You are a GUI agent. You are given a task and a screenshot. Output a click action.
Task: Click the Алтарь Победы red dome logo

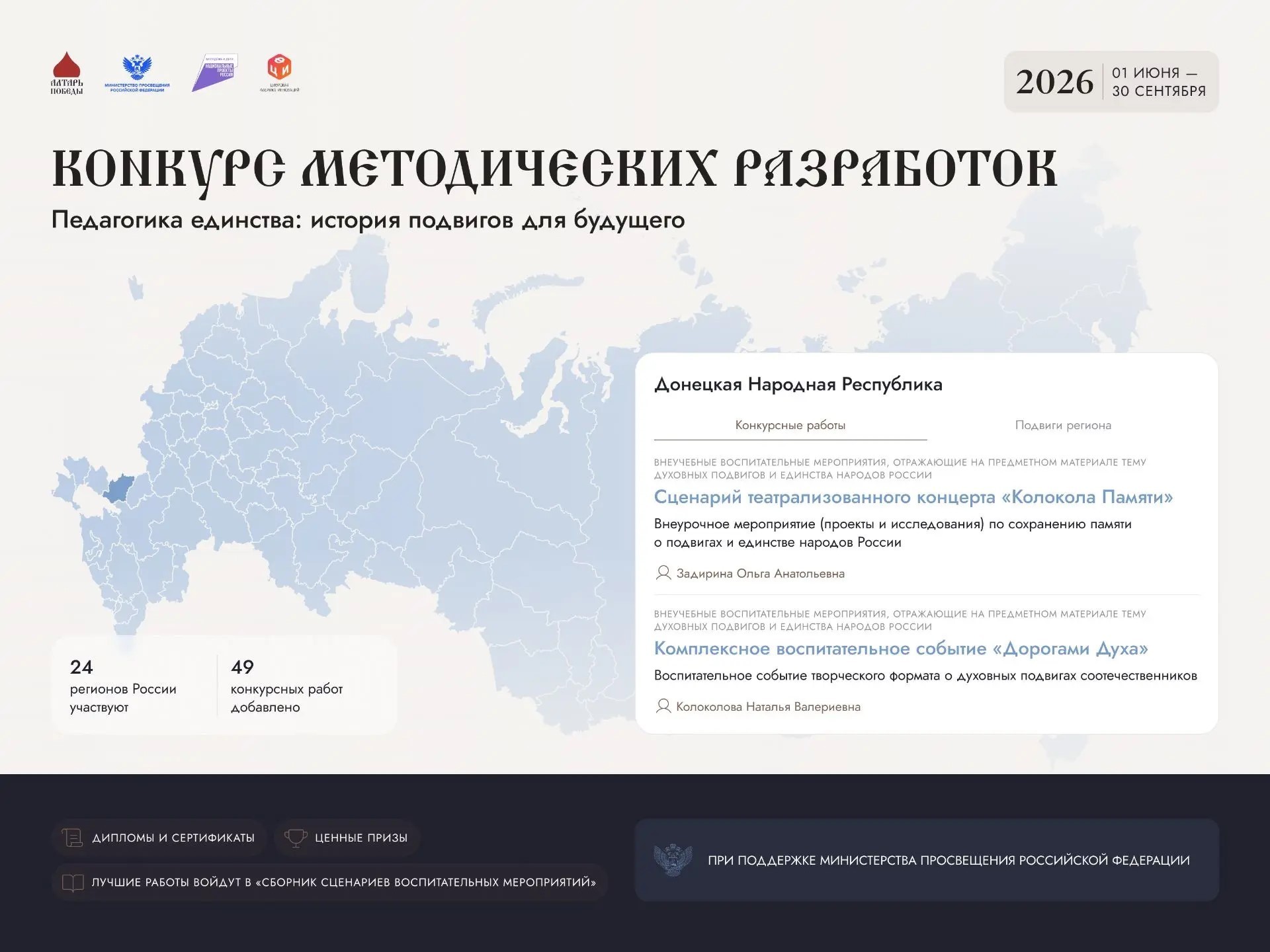coord(67,73)
